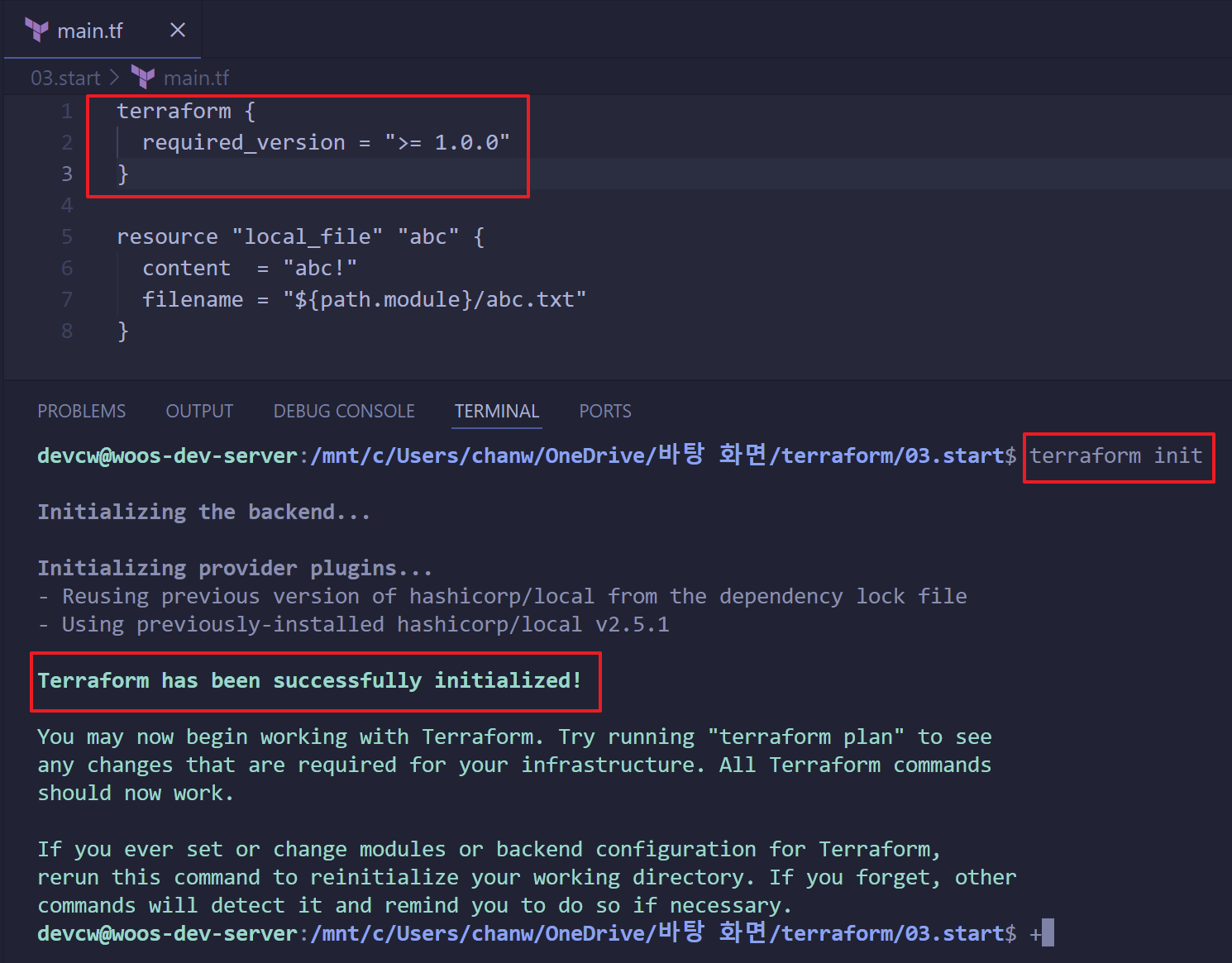1232x963 pixels.
Task: Close the main.tf editor tab
Action: point(177,31)
